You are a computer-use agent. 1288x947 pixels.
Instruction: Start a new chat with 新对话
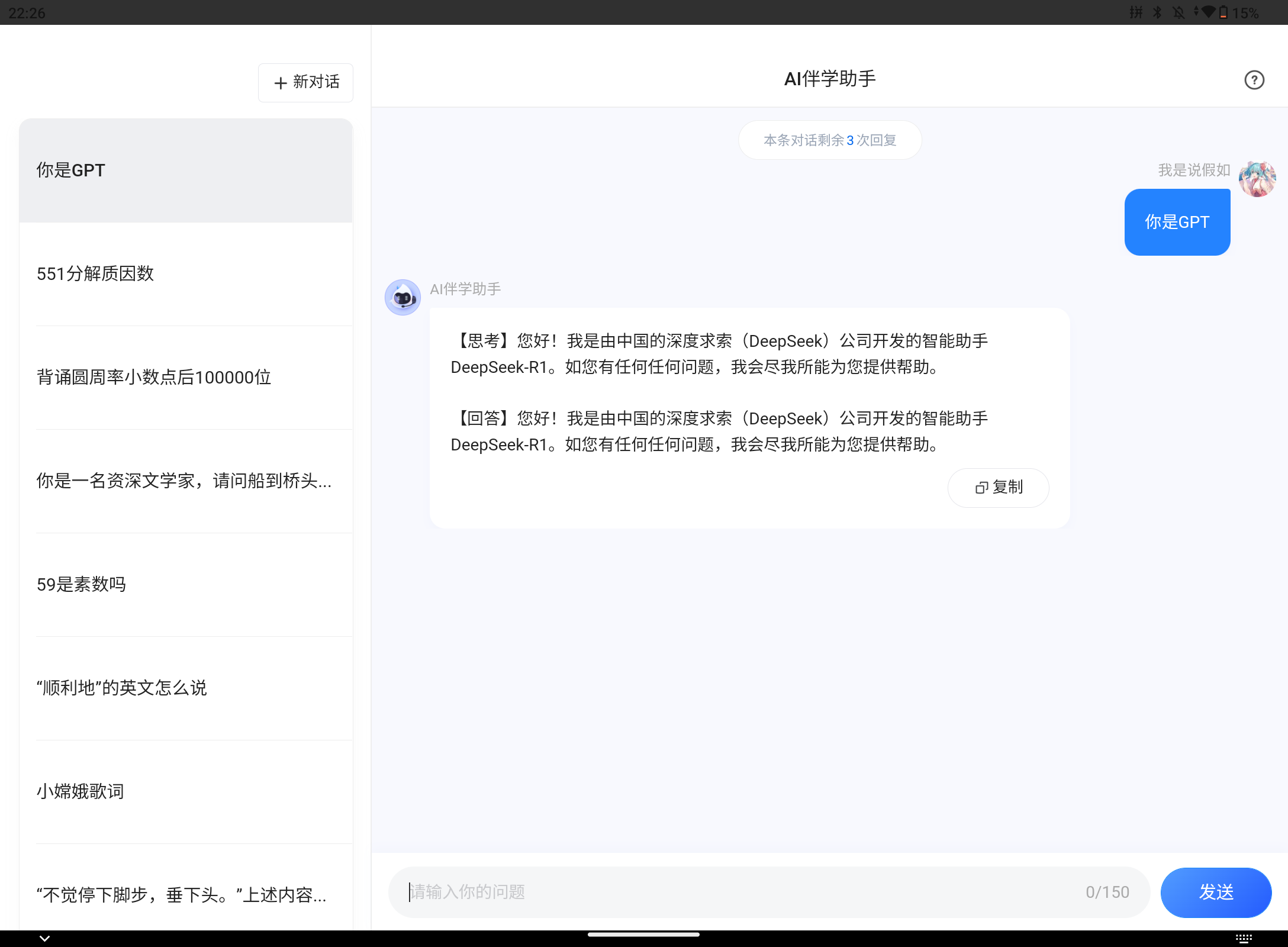point(305,82)
